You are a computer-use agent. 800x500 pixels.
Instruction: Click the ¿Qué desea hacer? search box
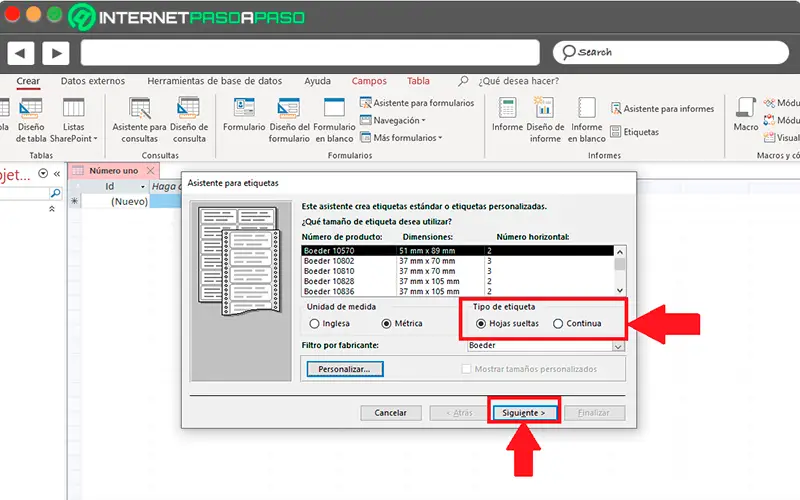click(x=518, y=81)
